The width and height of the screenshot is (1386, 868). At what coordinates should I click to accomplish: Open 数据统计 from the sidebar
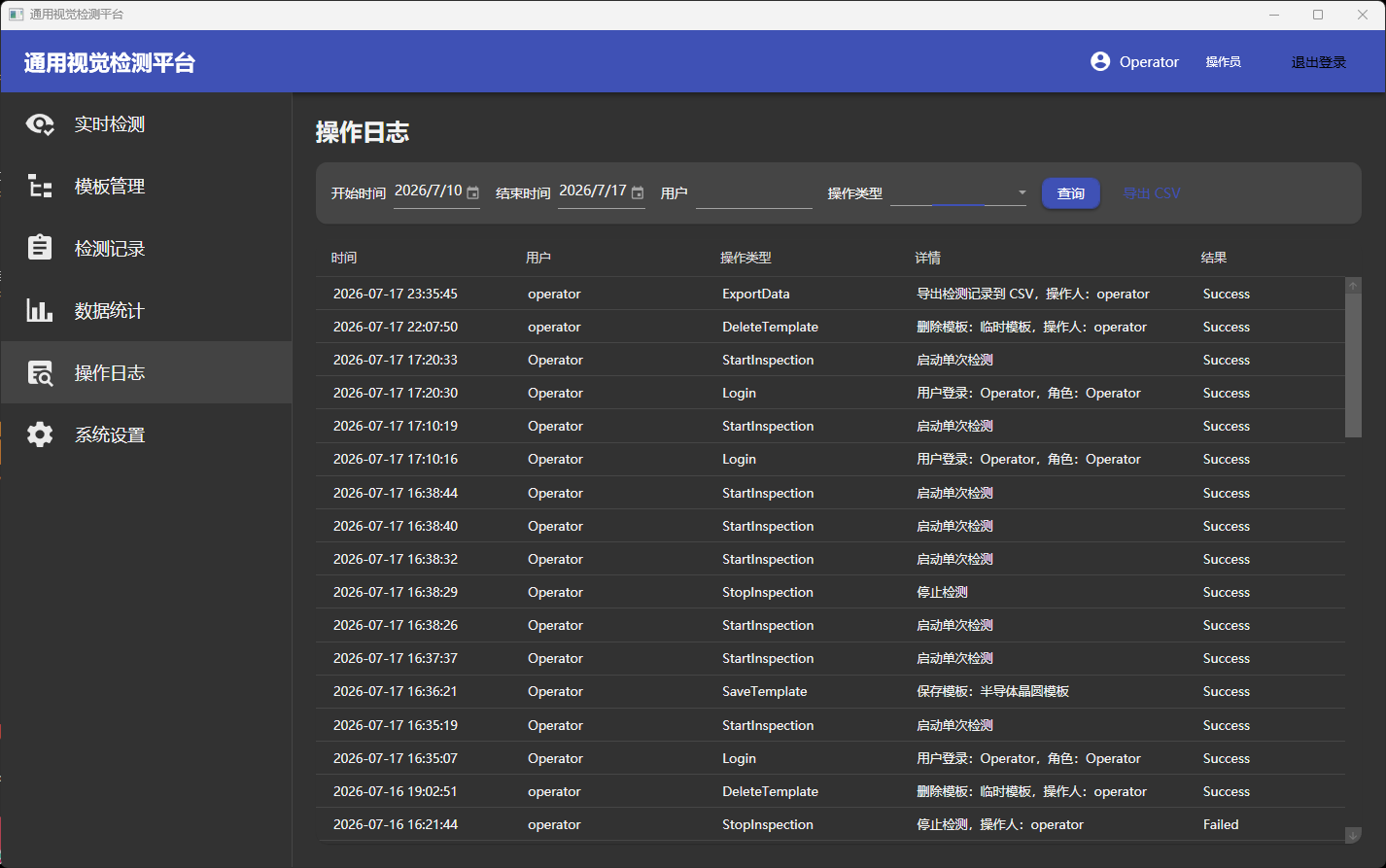147,311
